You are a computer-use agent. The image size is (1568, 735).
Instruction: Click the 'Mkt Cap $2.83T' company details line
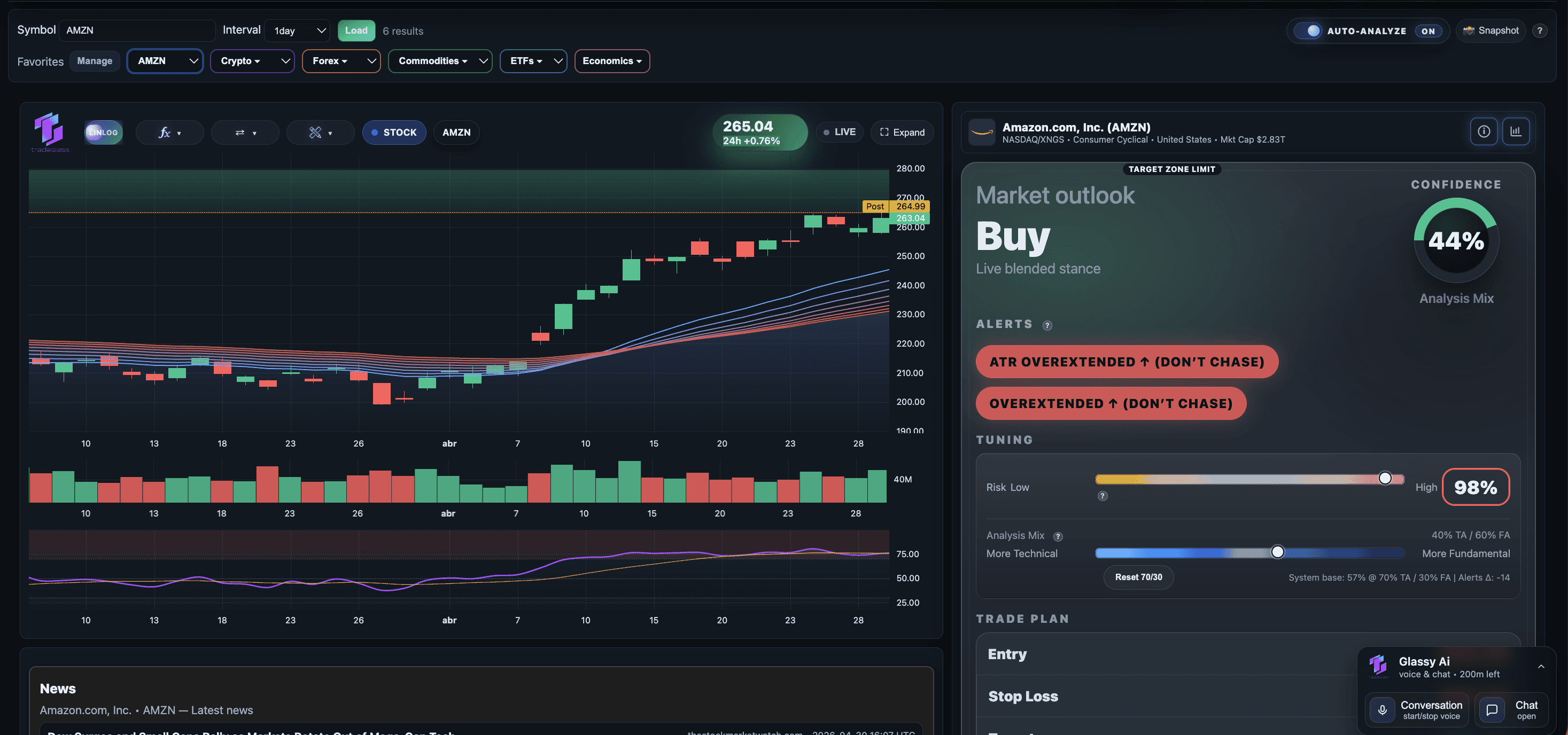coord(1144,140)
